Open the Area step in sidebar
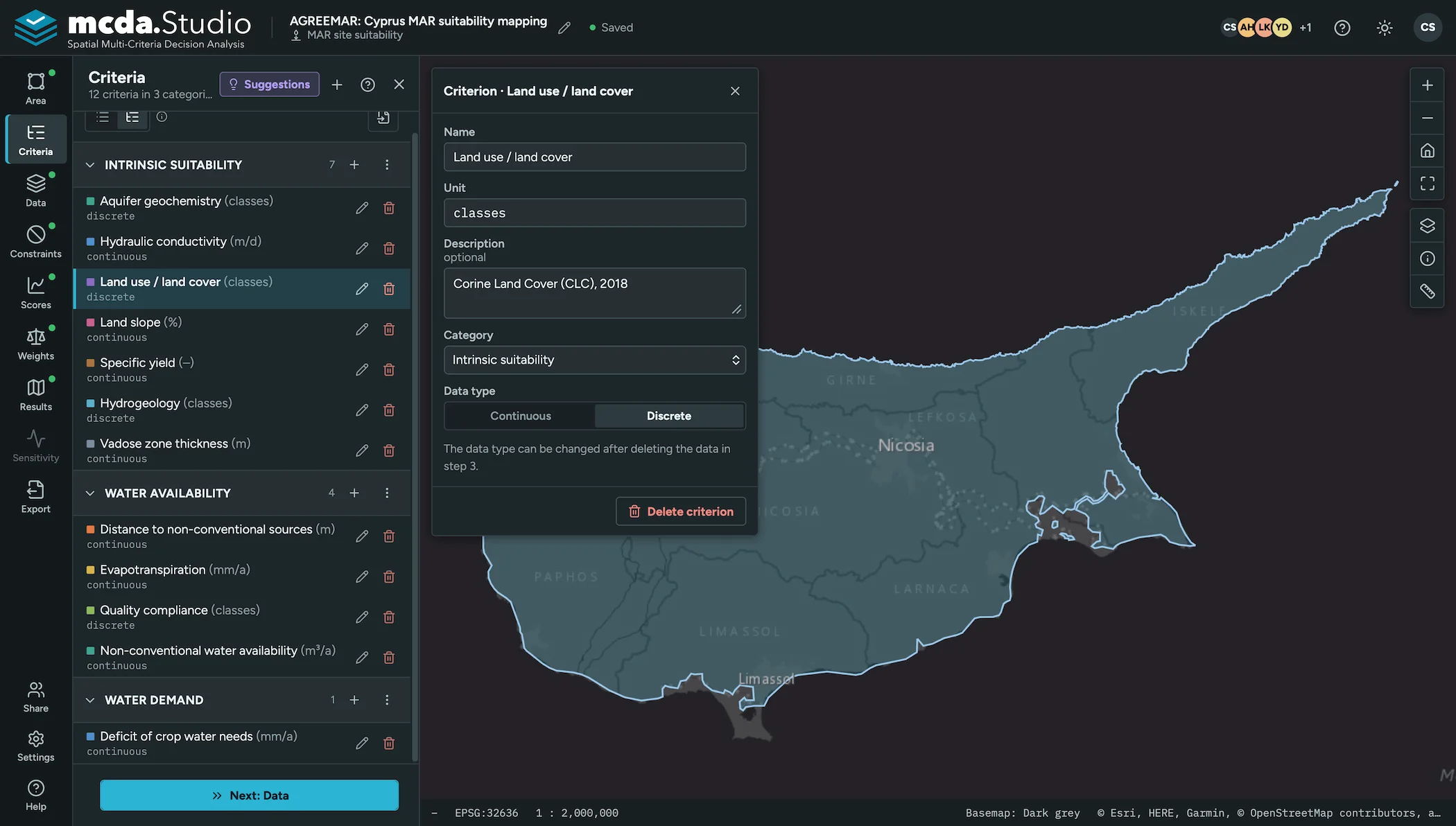The image size is (1456, 826). [35, 88]
